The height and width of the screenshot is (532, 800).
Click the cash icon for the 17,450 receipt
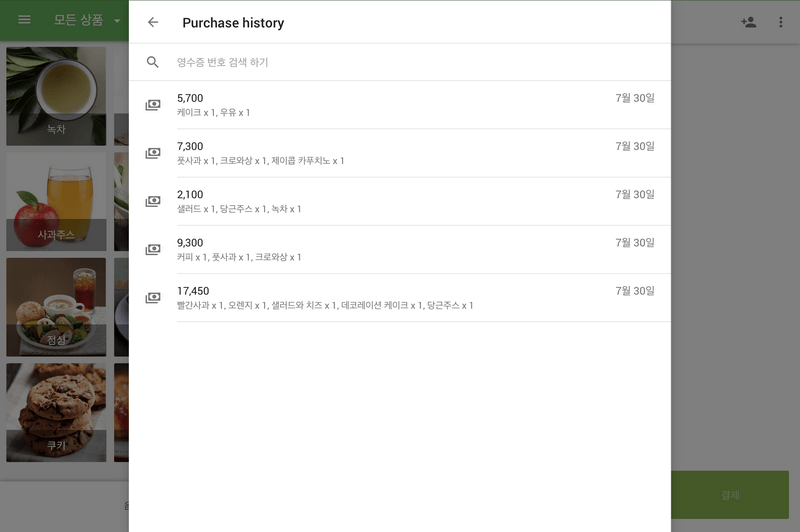(153, 297)
